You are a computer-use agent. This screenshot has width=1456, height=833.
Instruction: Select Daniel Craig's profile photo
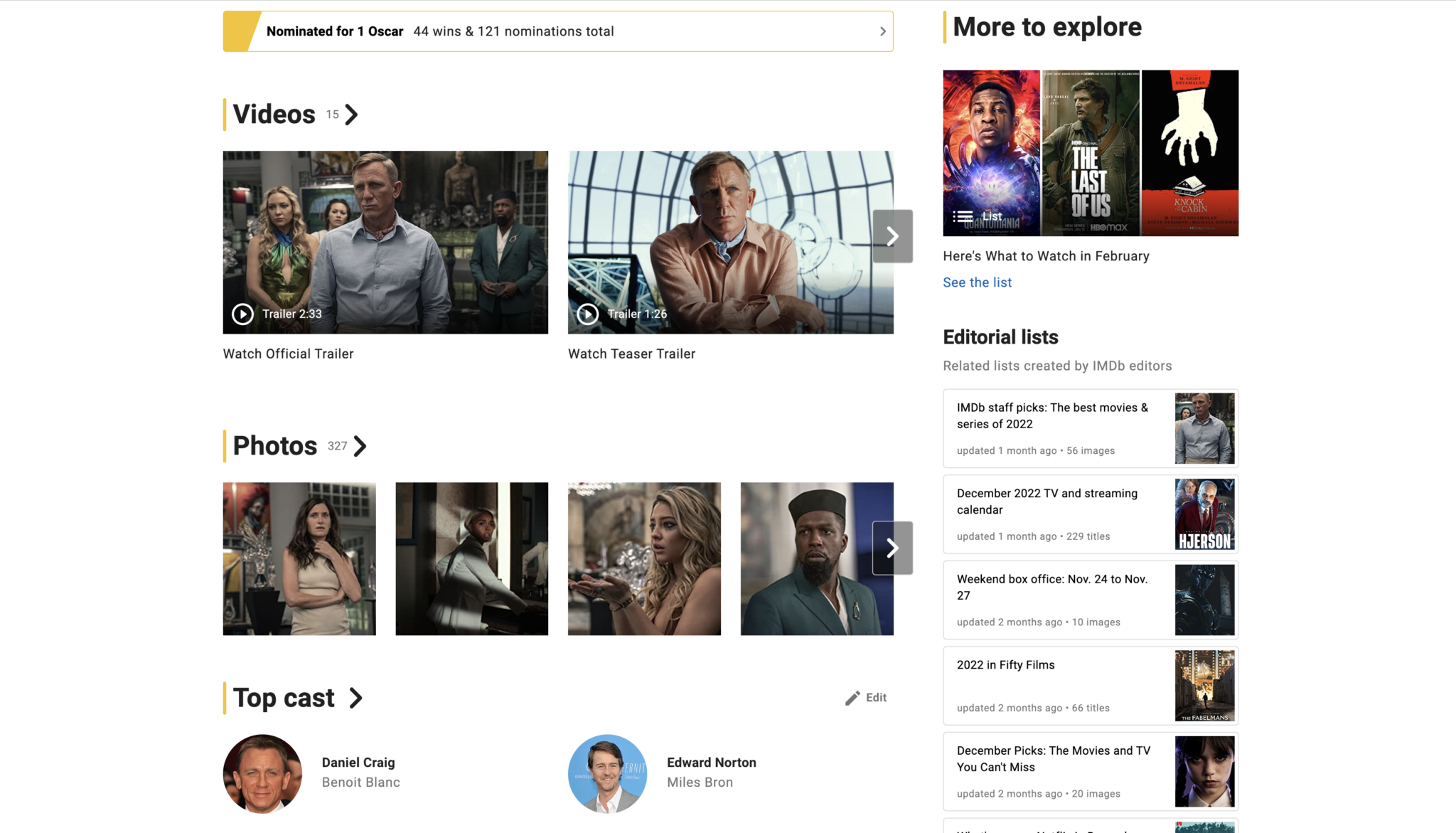click(262, 774)
